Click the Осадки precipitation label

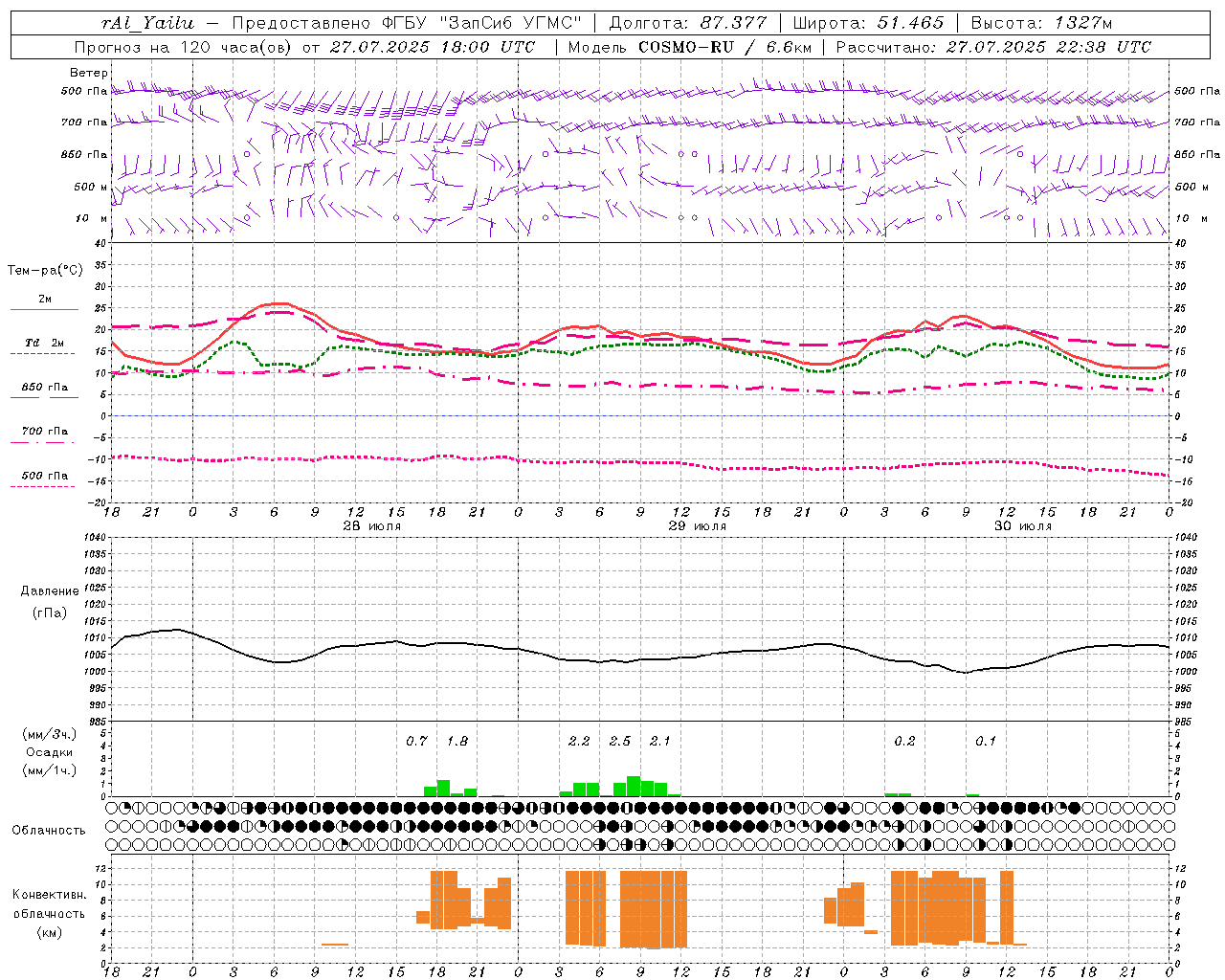point(49,752)
